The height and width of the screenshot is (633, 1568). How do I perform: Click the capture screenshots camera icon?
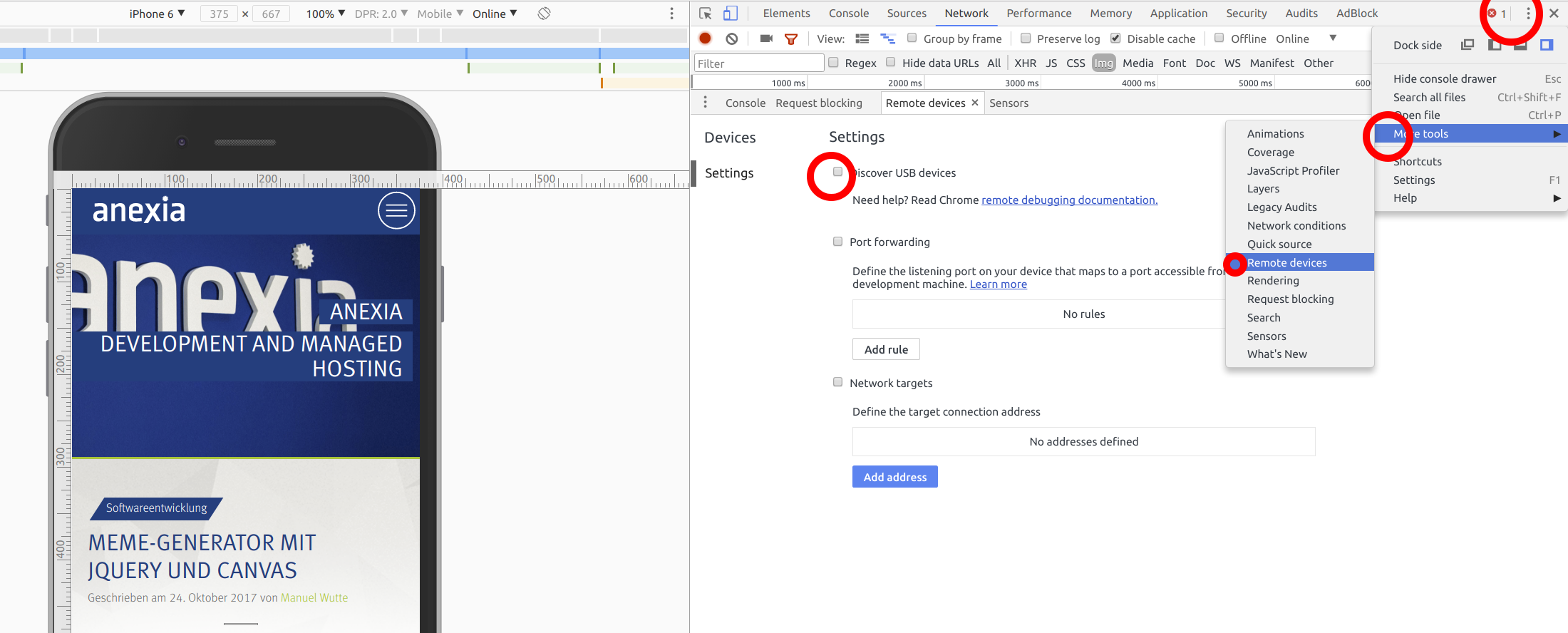click(766, 38)
